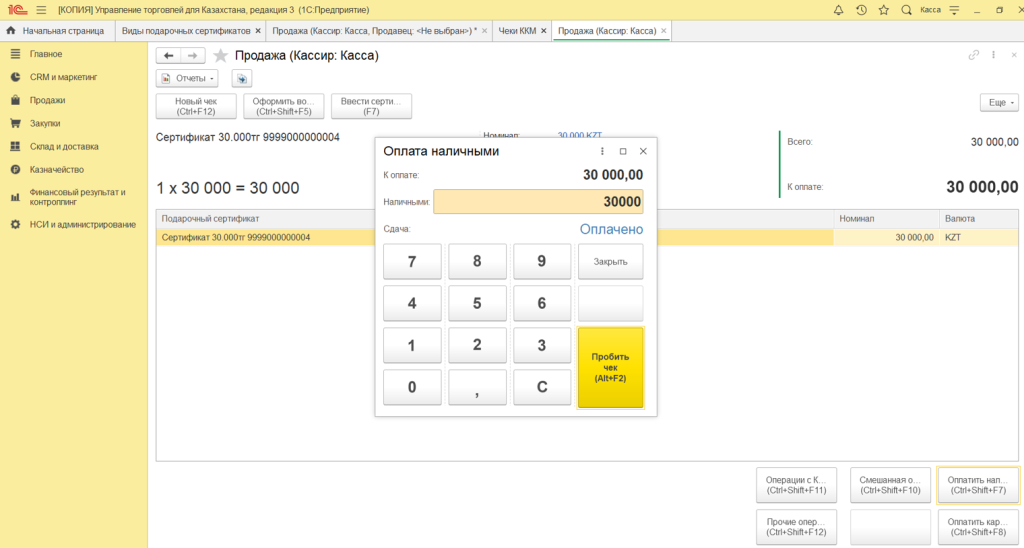The image size is (1024, 548).
Task: Add page to favorites with star
Action: 221,56
